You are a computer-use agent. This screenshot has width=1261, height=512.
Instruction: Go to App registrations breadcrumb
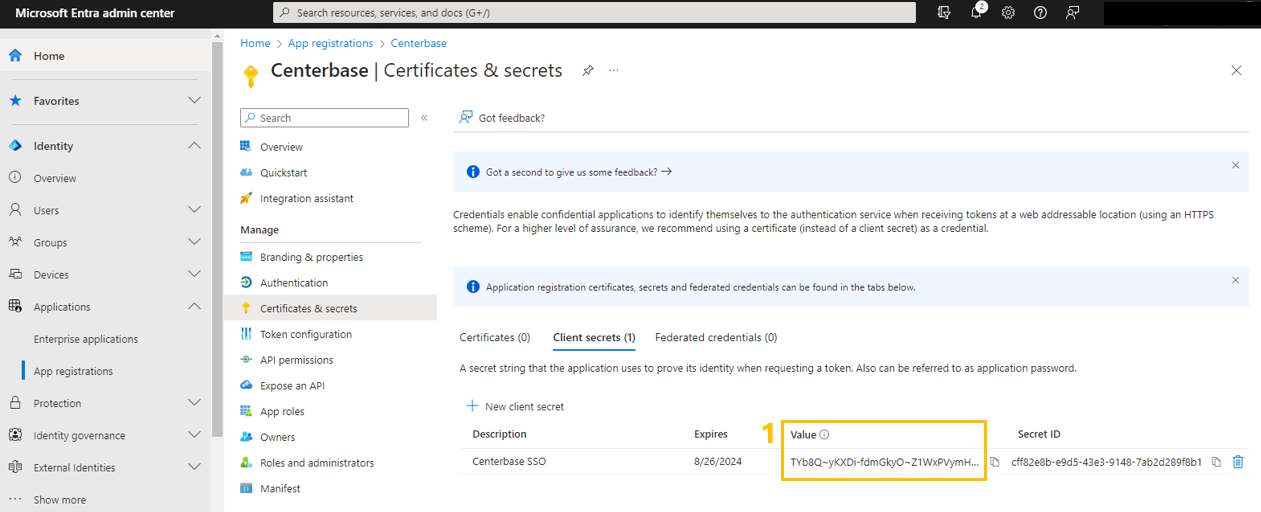(330, 44)
